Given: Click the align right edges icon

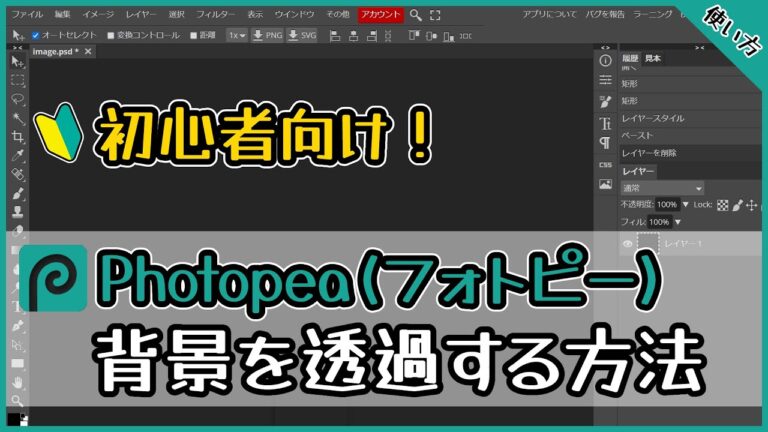Looking at the screenshot, I should point(372,35).
